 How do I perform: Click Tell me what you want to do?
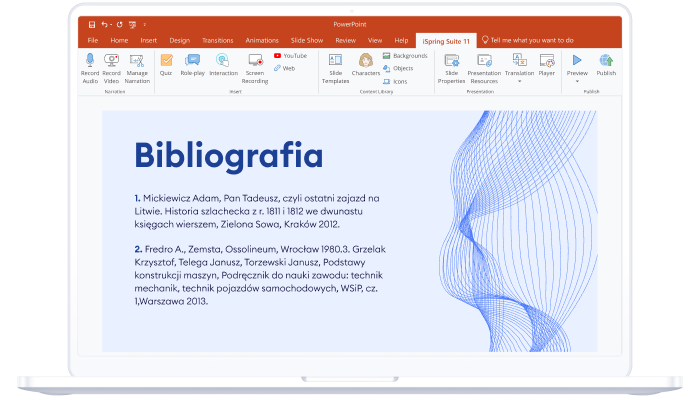(x=528, y=40)
